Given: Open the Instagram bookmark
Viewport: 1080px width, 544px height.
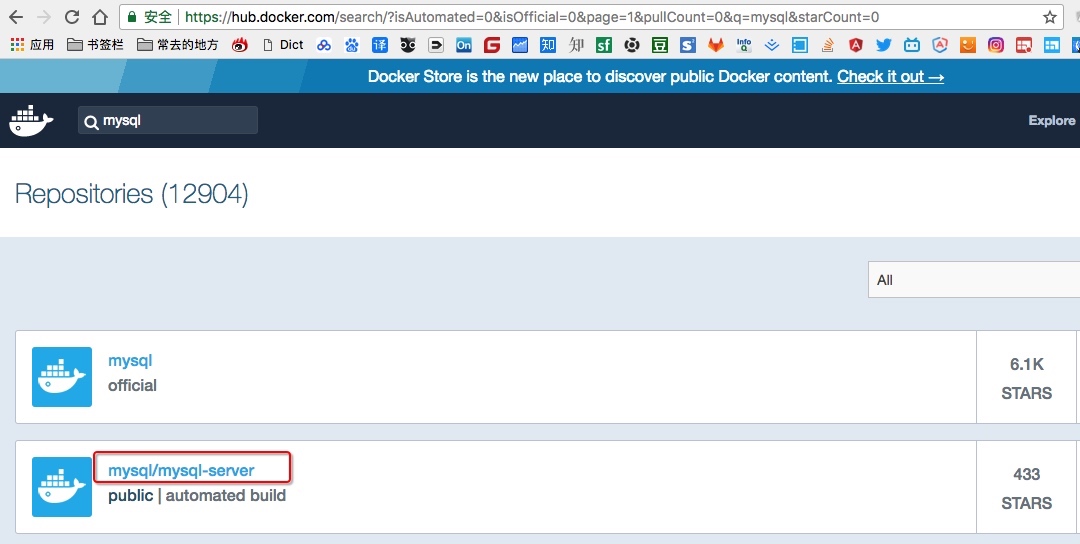Looking at the screenshot, I should coord(996,45).
